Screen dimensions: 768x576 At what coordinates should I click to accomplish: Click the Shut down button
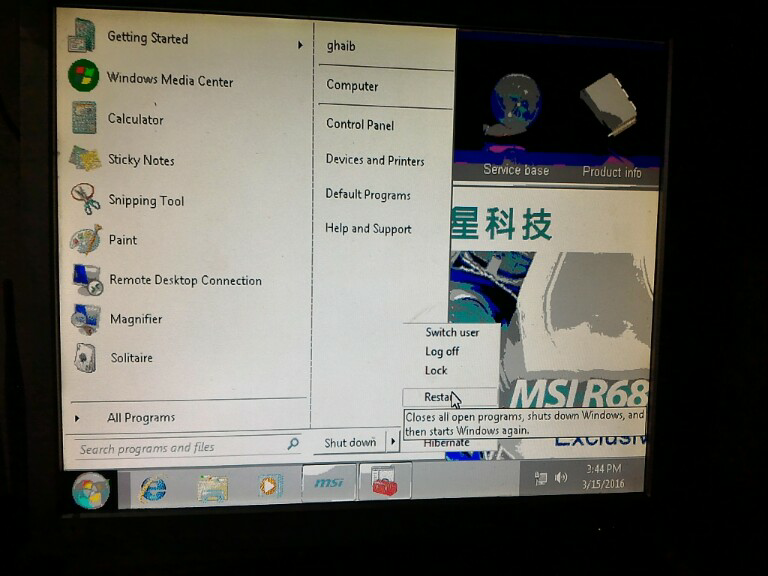350,443
